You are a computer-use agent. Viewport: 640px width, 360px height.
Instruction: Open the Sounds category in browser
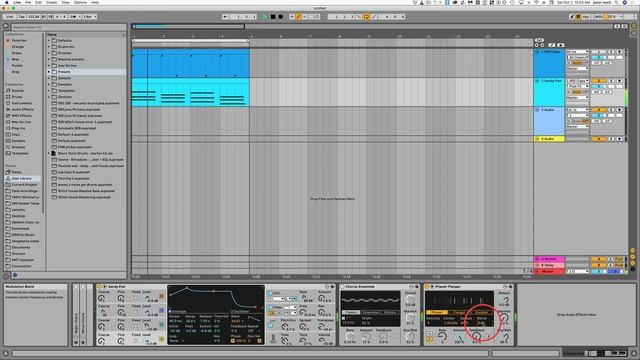click(x=18, y=91)
